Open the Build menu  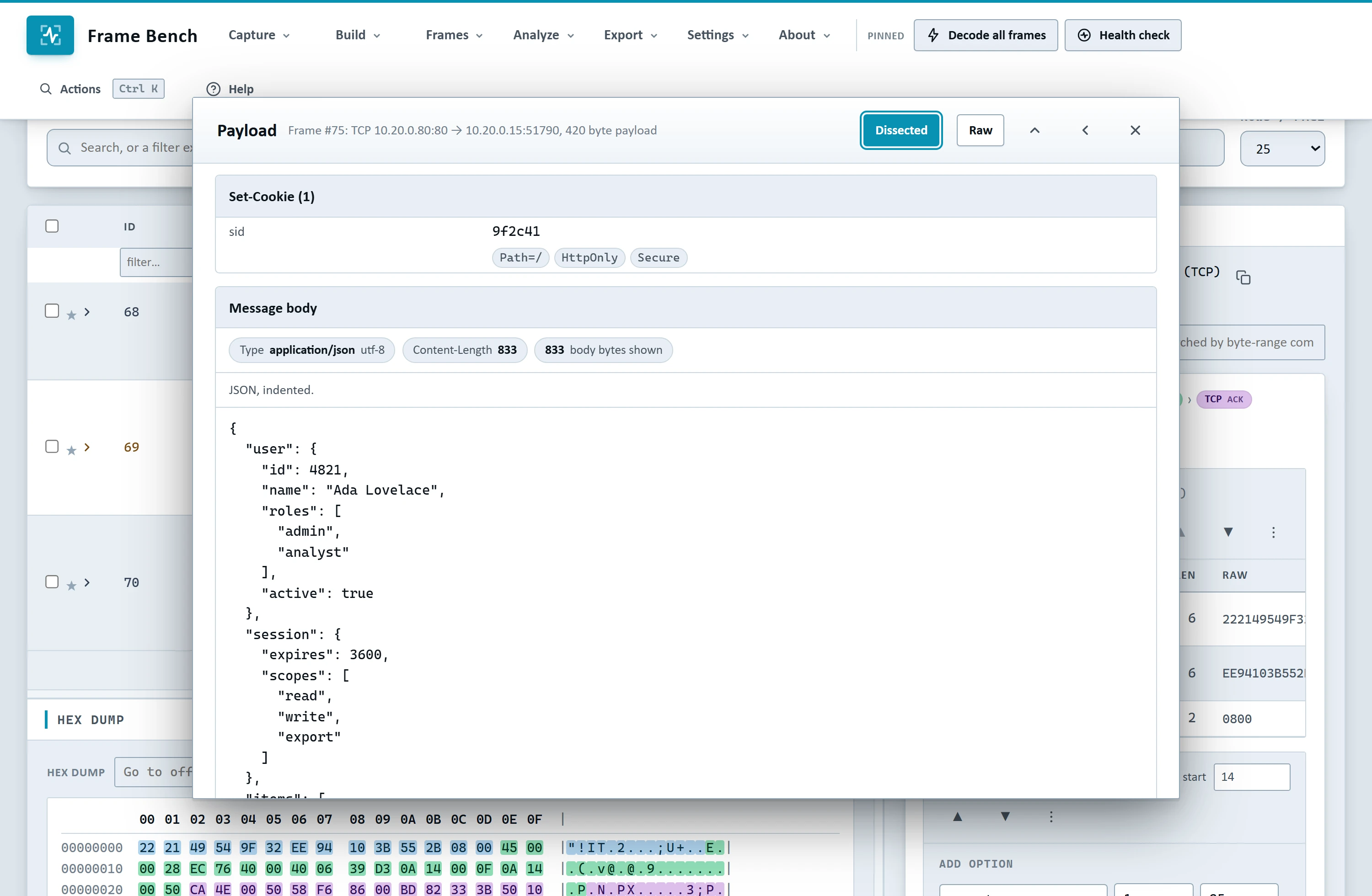358,35
